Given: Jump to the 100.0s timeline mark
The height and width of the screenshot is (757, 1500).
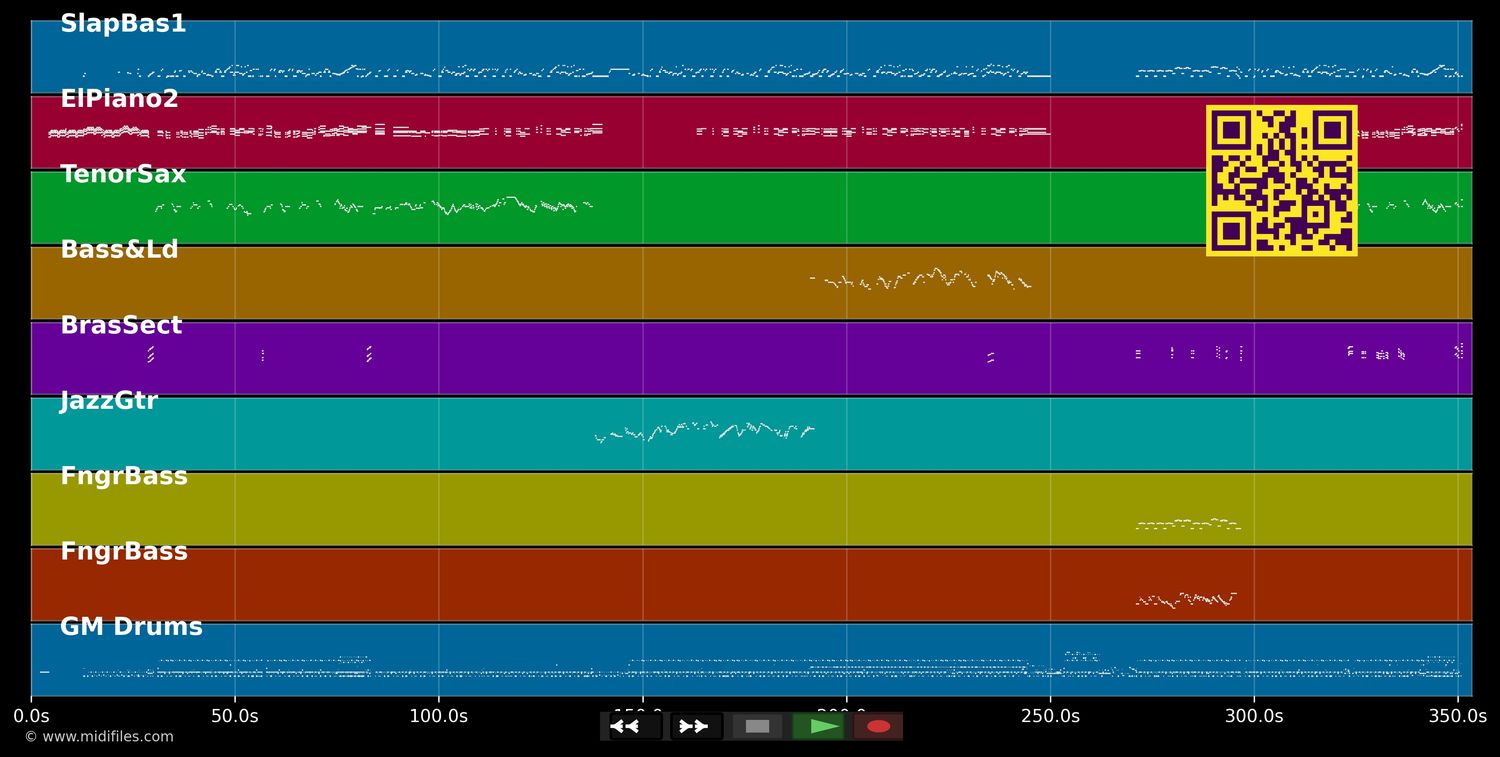Looking at the screenshot, I should (x=438, y=716).
